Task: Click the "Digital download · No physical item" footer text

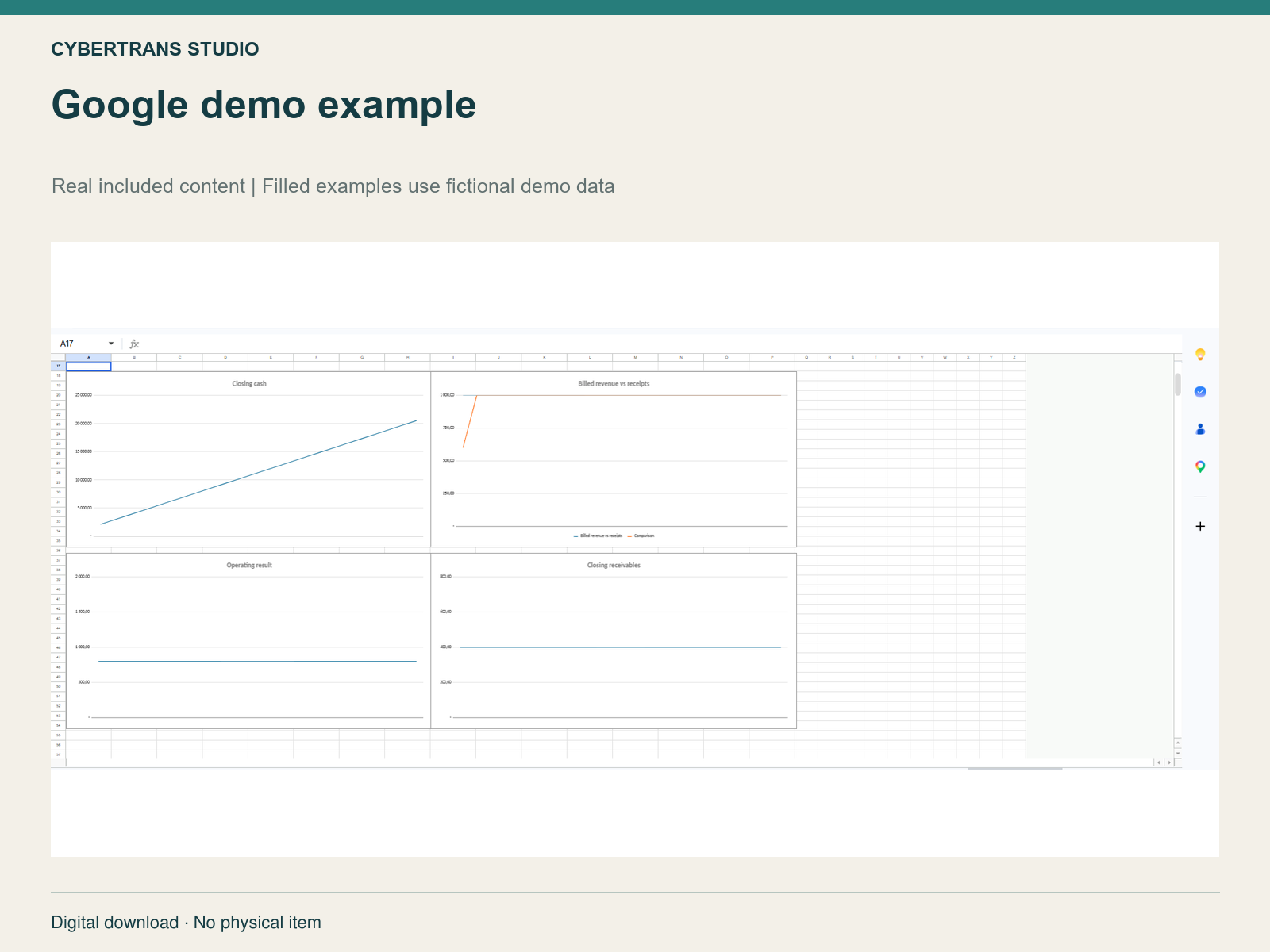Action: coord(187,923)
